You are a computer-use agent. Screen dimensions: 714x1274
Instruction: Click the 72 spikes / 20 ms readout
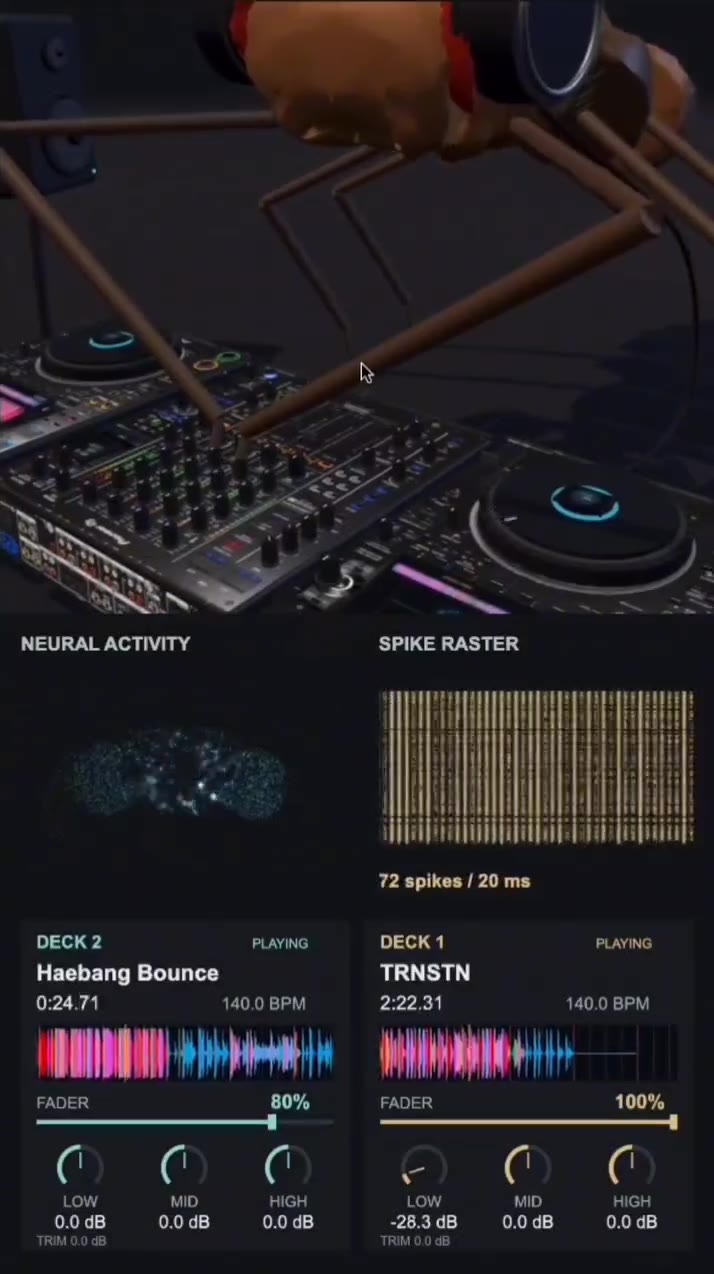click(454, 881)
